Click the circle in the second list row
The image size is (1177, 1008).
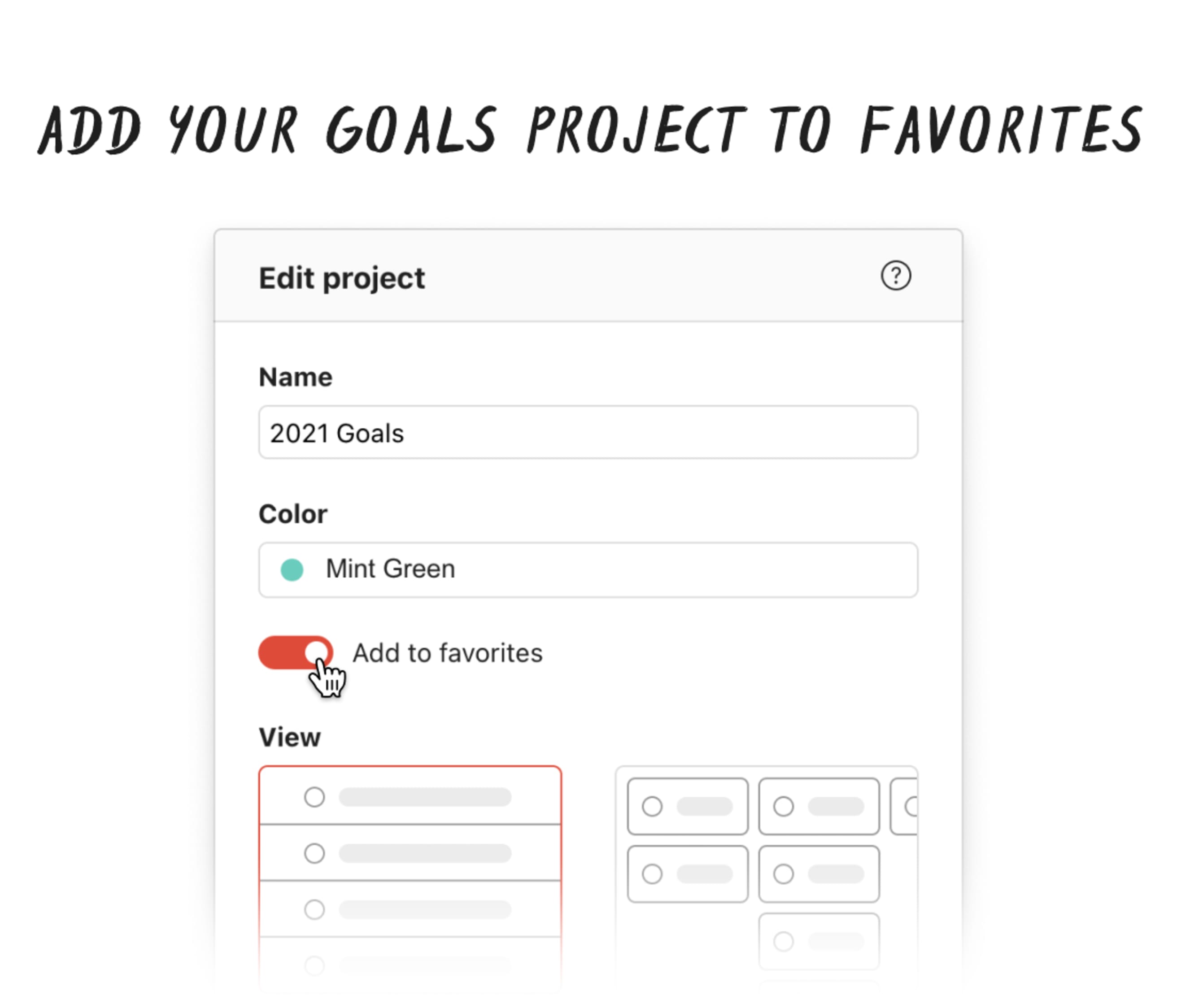(x=314, y=853)
